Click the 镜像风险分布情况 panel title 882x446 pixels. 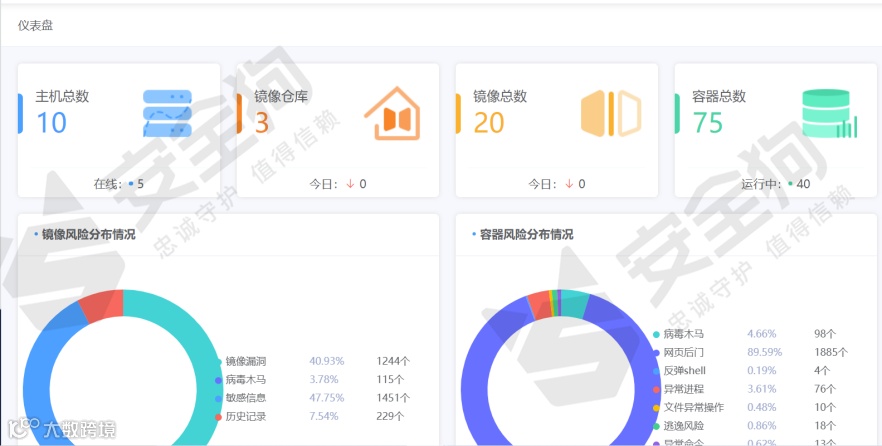pos(88,235)
